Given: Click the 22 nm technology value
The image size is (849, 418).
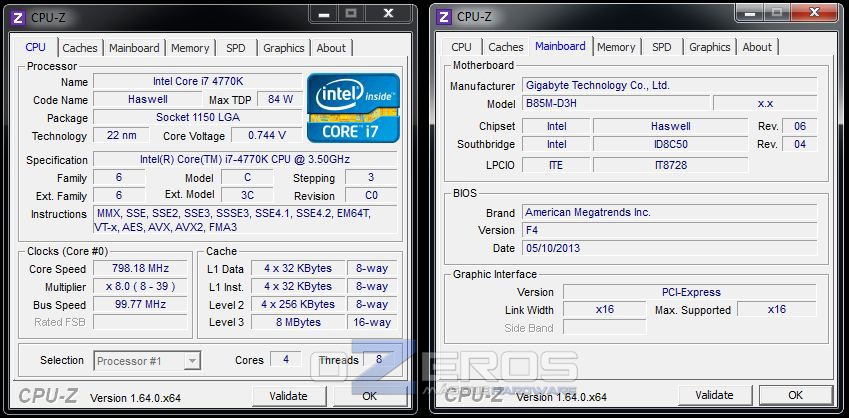Looking at the screenshot, I should coord(121,135).
